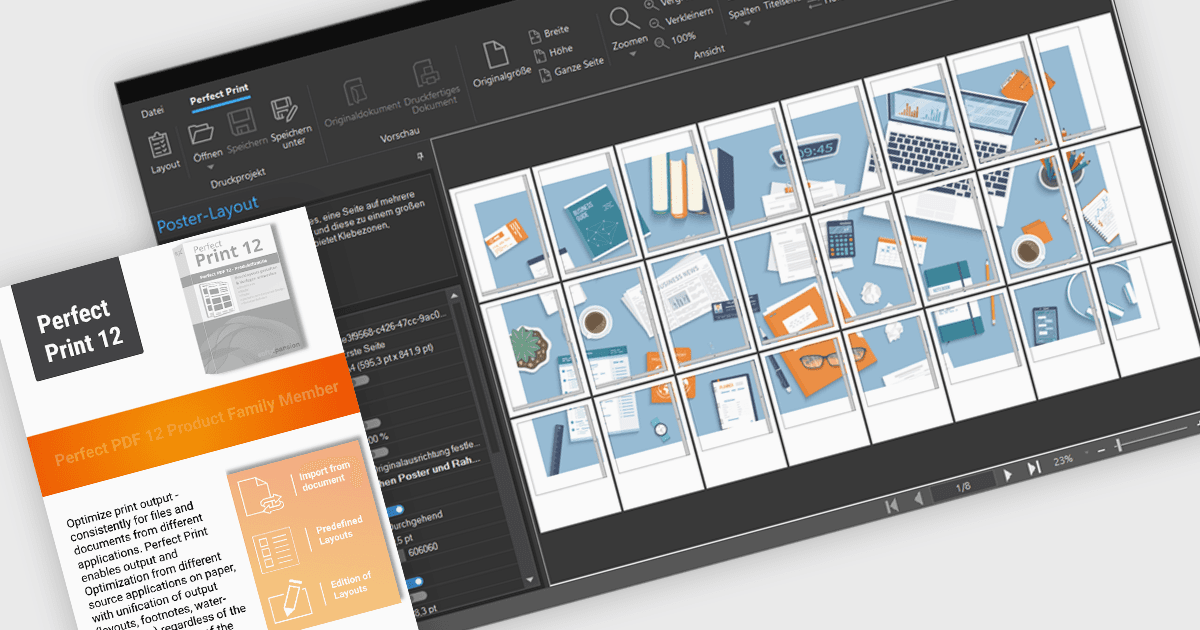Viewport: 1200px width, 630px height.
Task: Click the zoom slider minus button
Action: pyautogui.click(x=1099, y=450)
